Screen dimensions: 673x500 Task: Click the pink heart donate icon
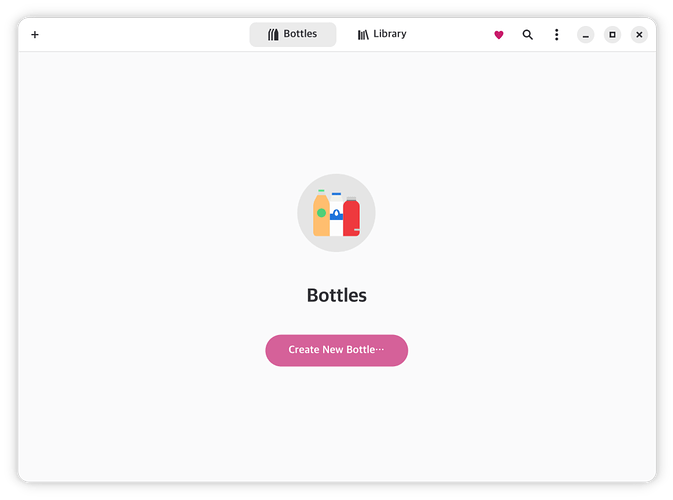[x=498, y=35]
